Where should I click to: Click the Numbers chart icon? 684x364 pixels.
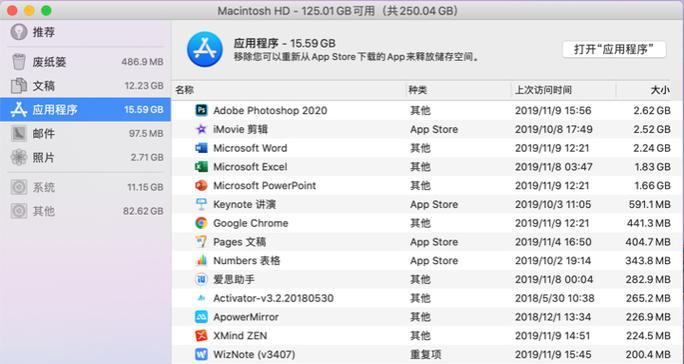point(201,261)
